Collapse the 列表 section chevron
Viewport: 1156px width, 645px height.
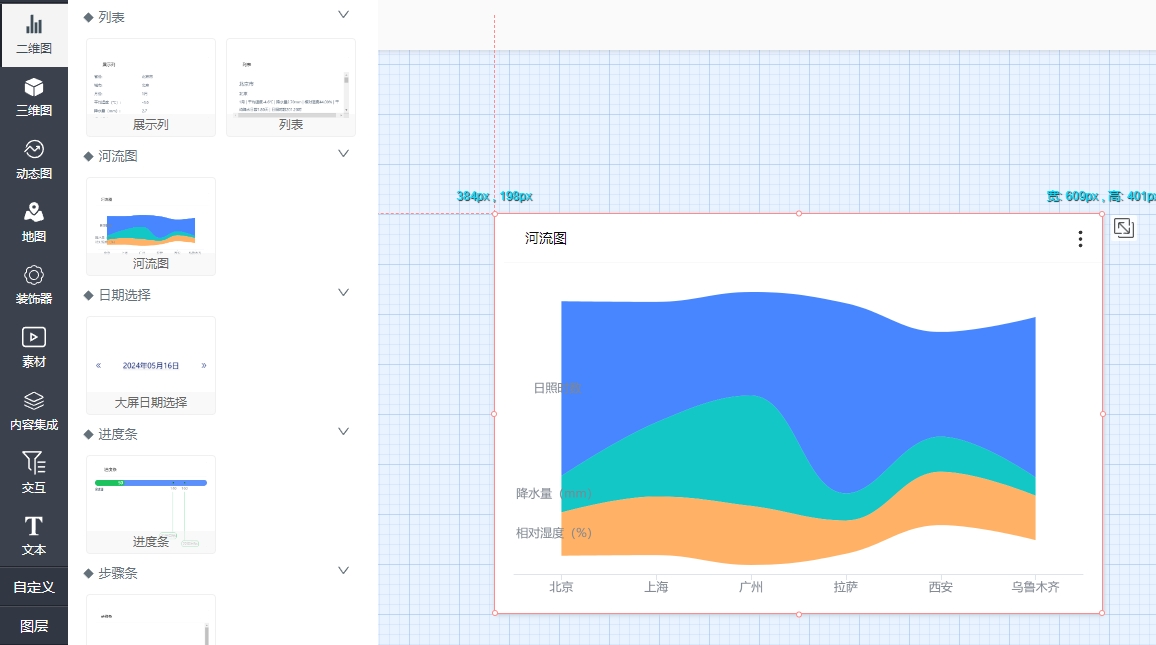pyautogui.click(x=343, y=15)
